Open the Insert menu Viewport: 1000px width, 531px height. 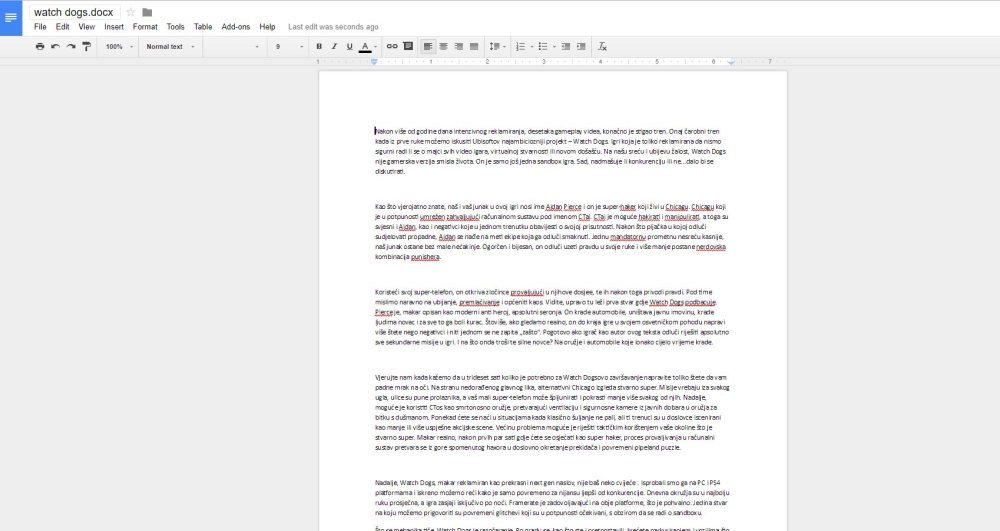point(114,27)
